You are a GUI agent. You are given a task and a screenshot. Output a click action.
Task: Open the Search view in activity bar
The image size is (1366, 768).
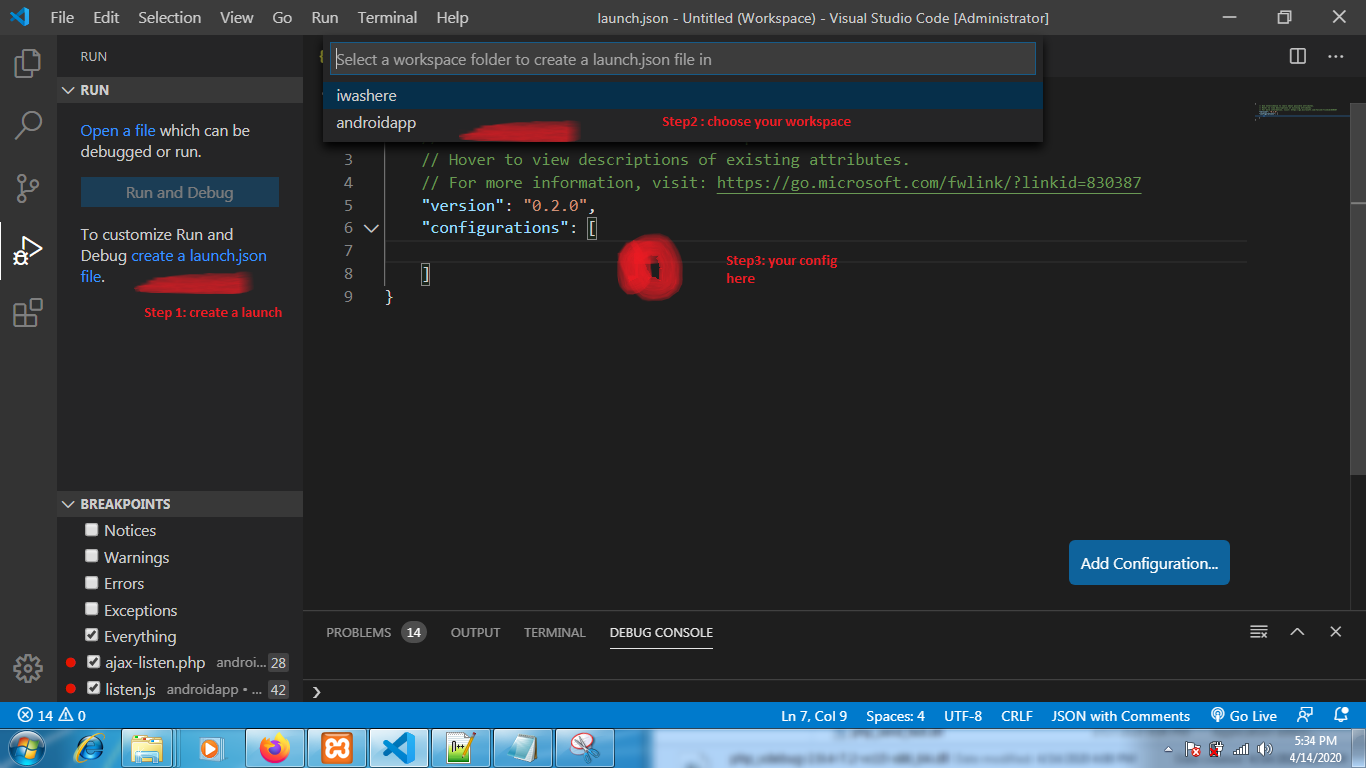tap(28, 125)
